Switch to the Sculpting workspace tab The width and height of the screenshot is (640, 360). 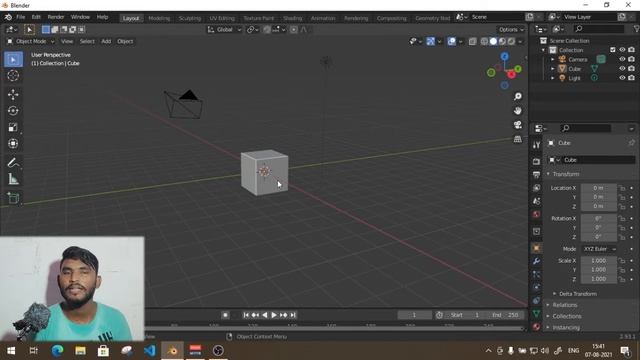coord(189,18)
